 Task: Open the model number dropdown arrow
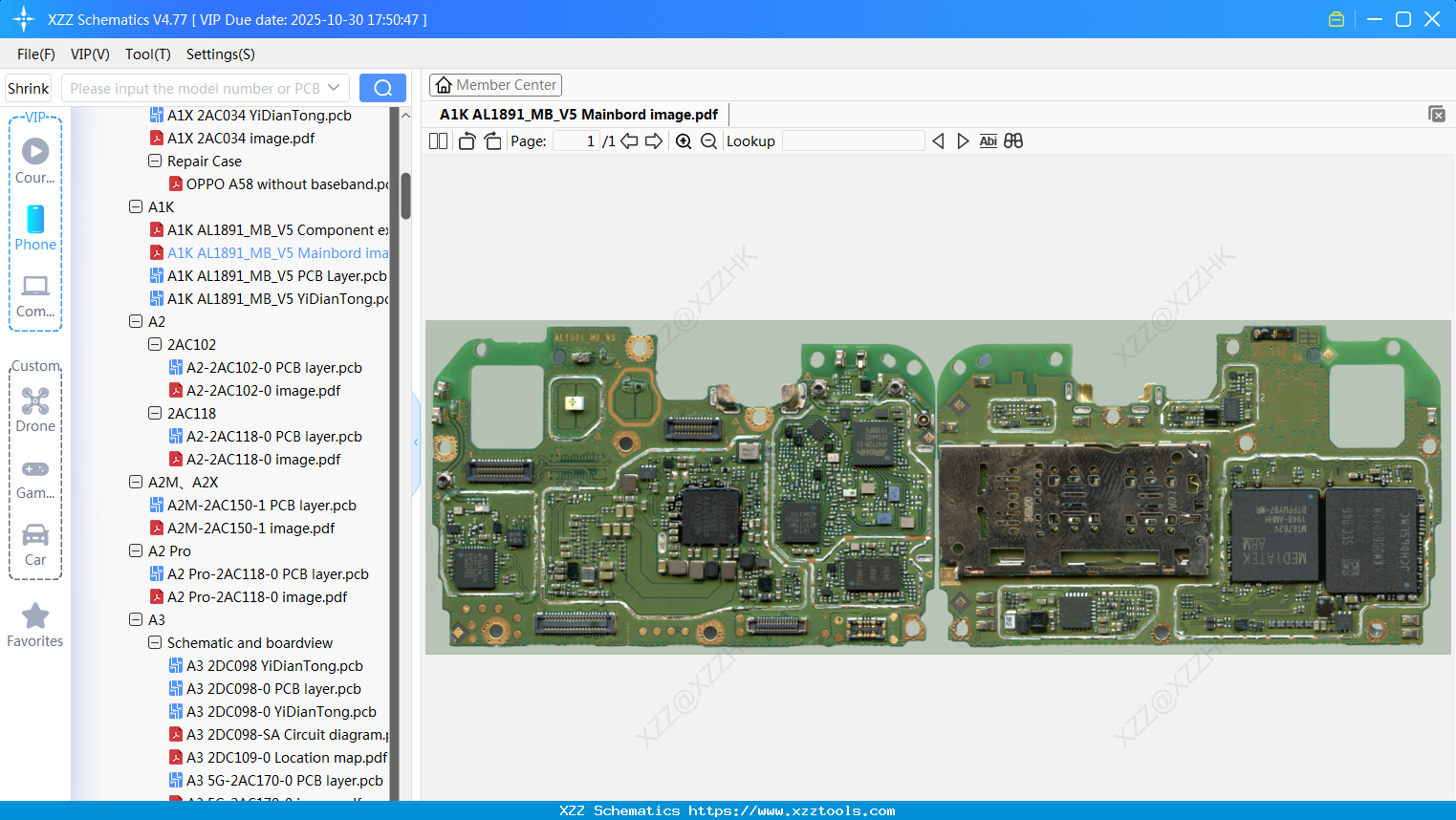pyautogui.click(x=334, y=88)
